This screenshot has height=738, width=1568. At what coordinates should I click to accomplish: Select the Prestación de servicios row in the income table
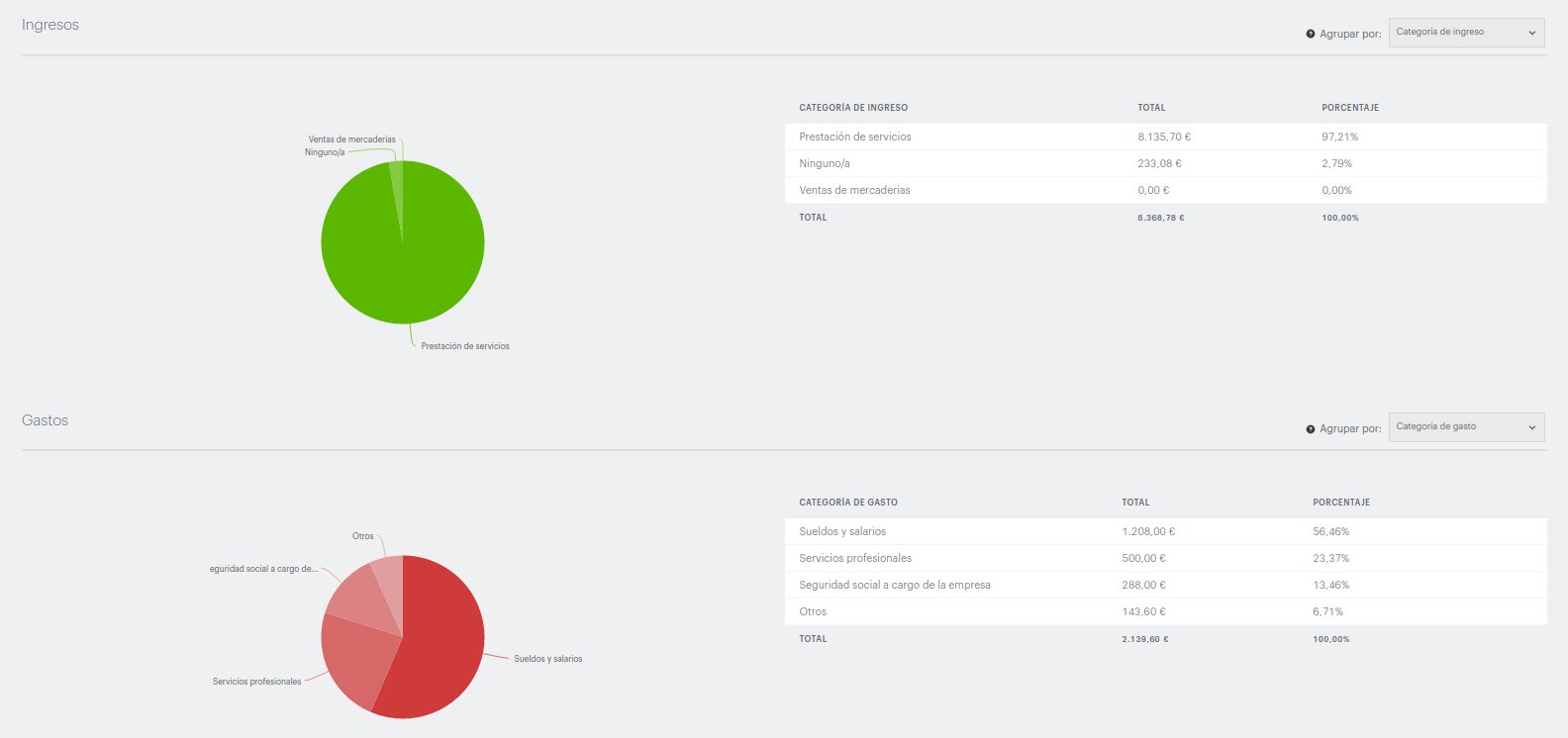(1165, 137)
